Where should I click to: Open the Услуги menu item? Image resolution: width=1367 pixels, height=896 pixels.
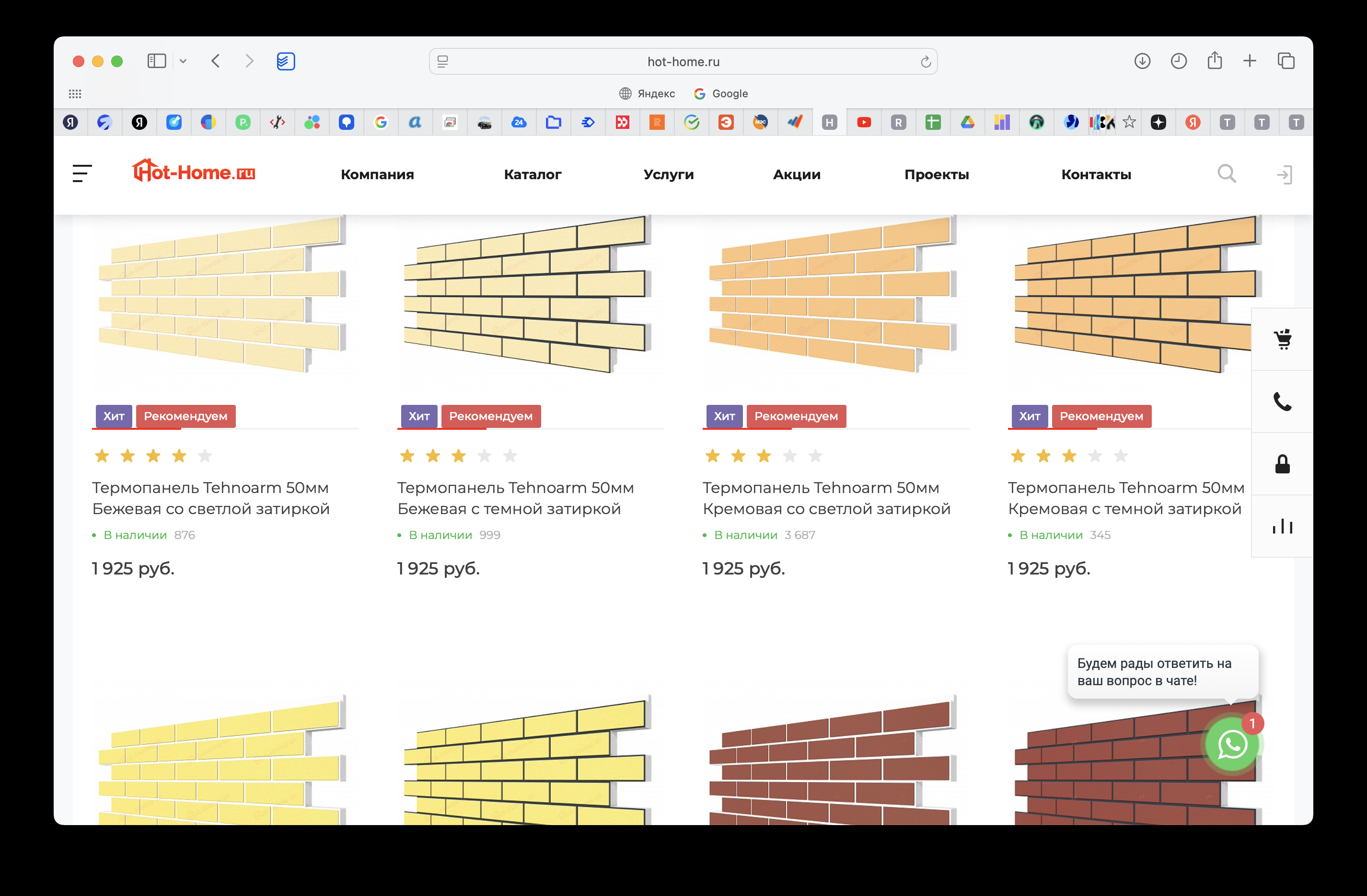pos(669,174)
